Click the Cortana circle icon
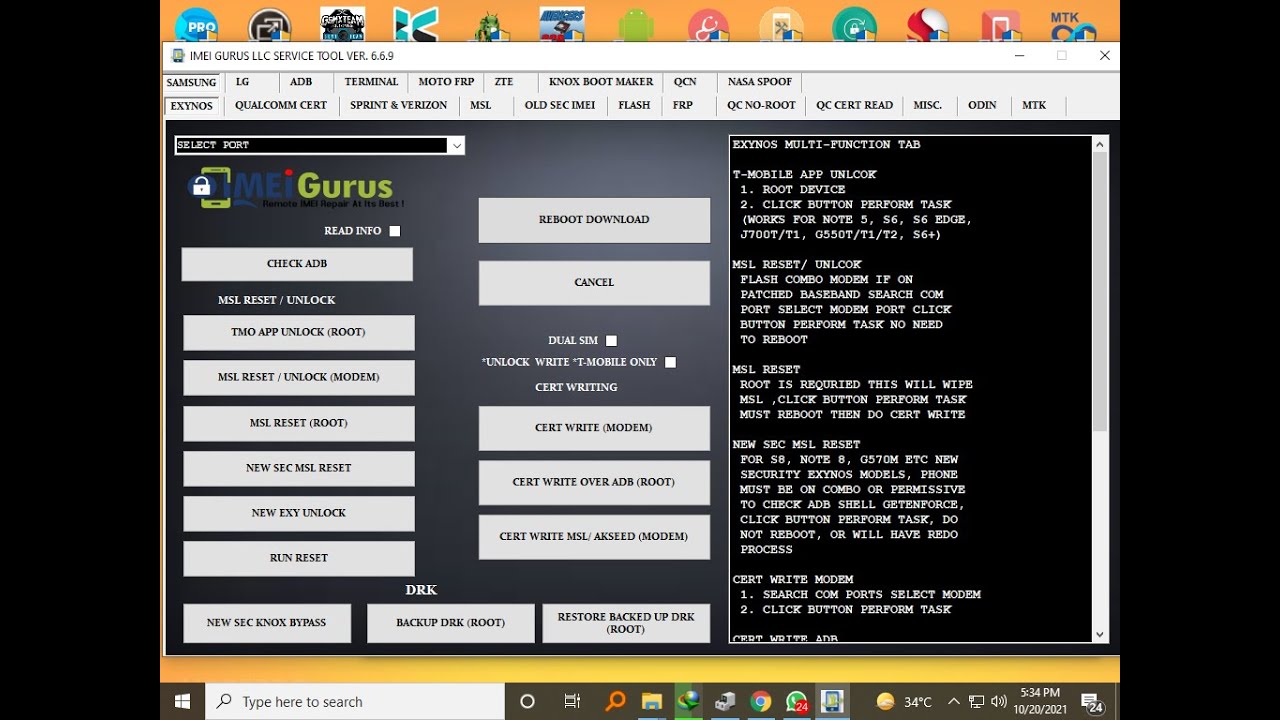The height and width of the screenshot is (720, 1280). pos(528,701)
